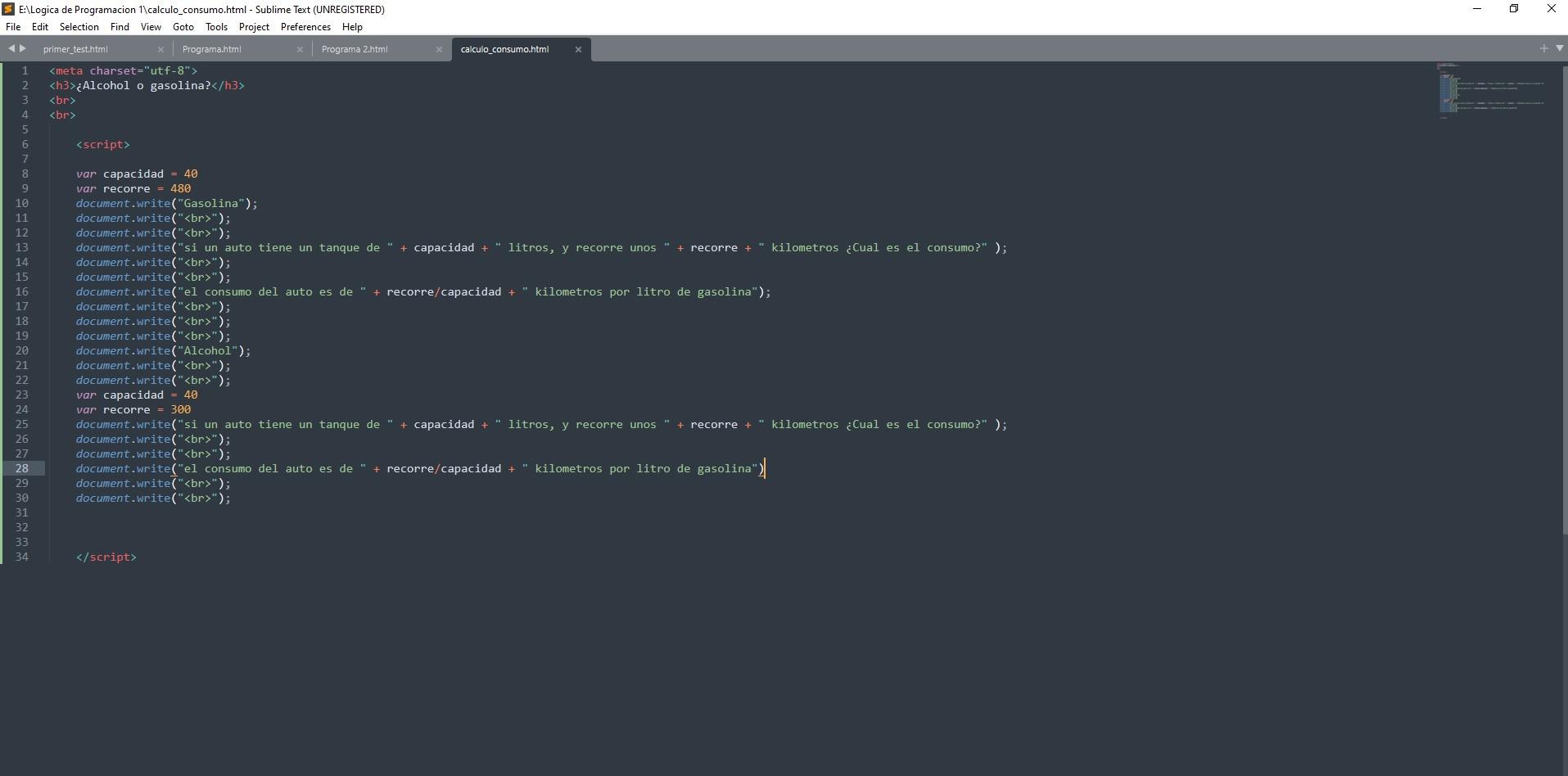This screenshot has width=1568, height=776.
Task: Switch to primer_test.html tab
Action: point(75,49)
